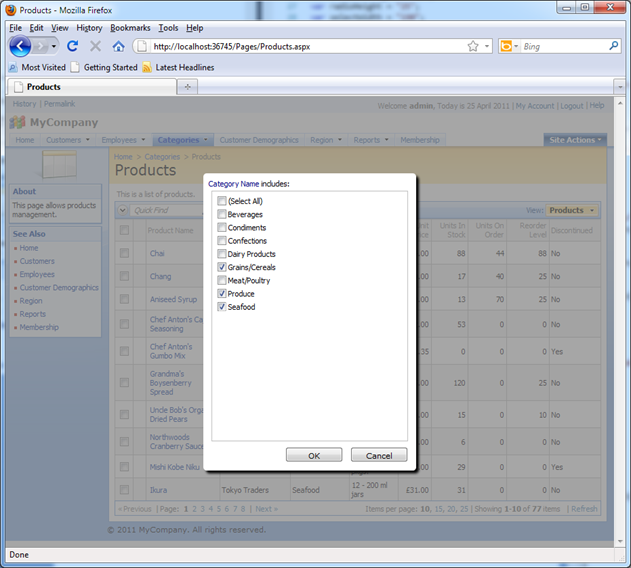631x568 pixels.
Task: Enable the Condiments checkbox
Action: point(221,227)
